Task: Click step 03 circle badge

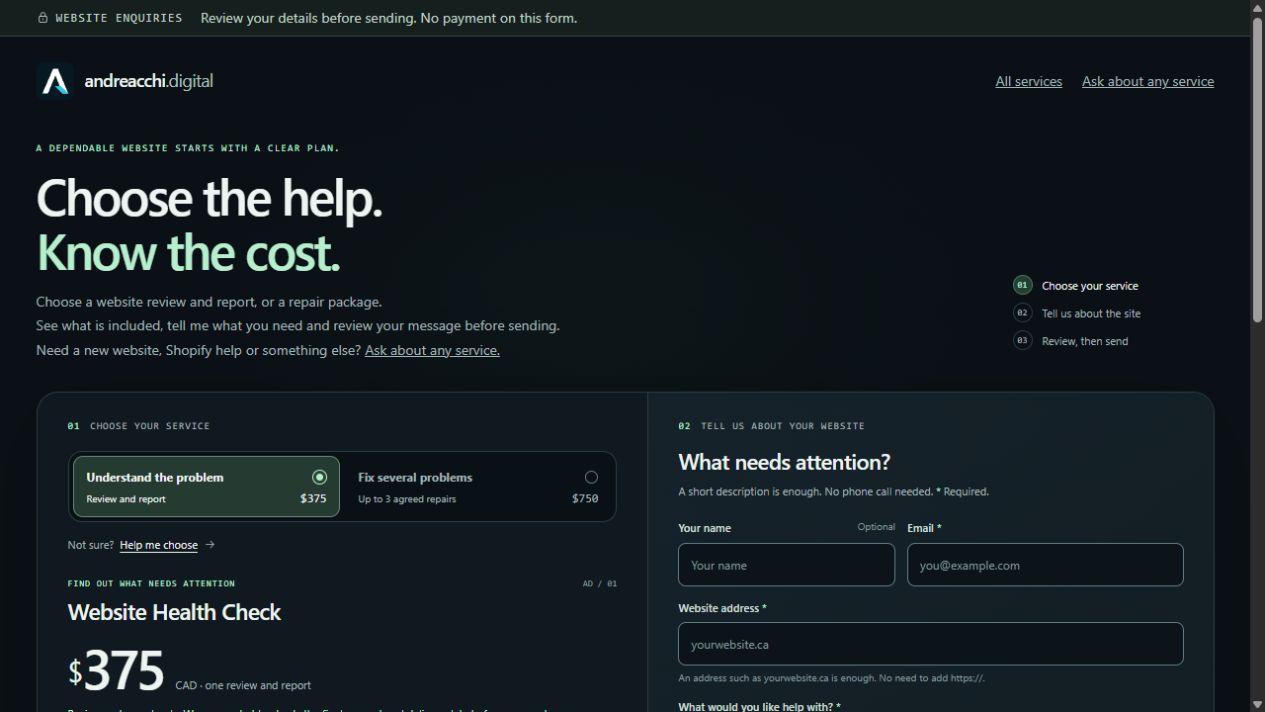Action: (1022, 341)
